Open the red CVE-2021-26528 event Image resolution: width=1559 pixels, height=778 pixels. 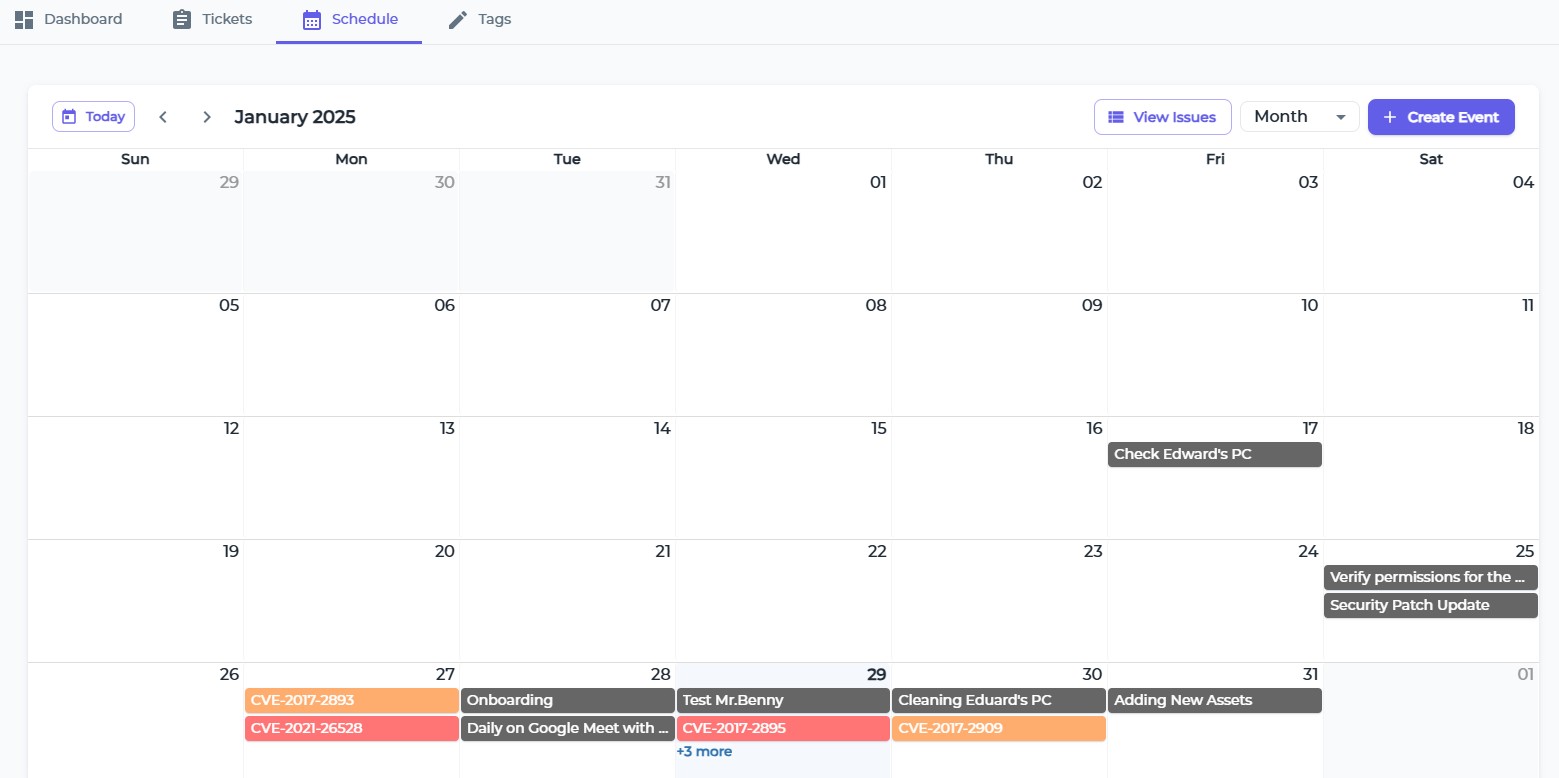tap(351, 729)
